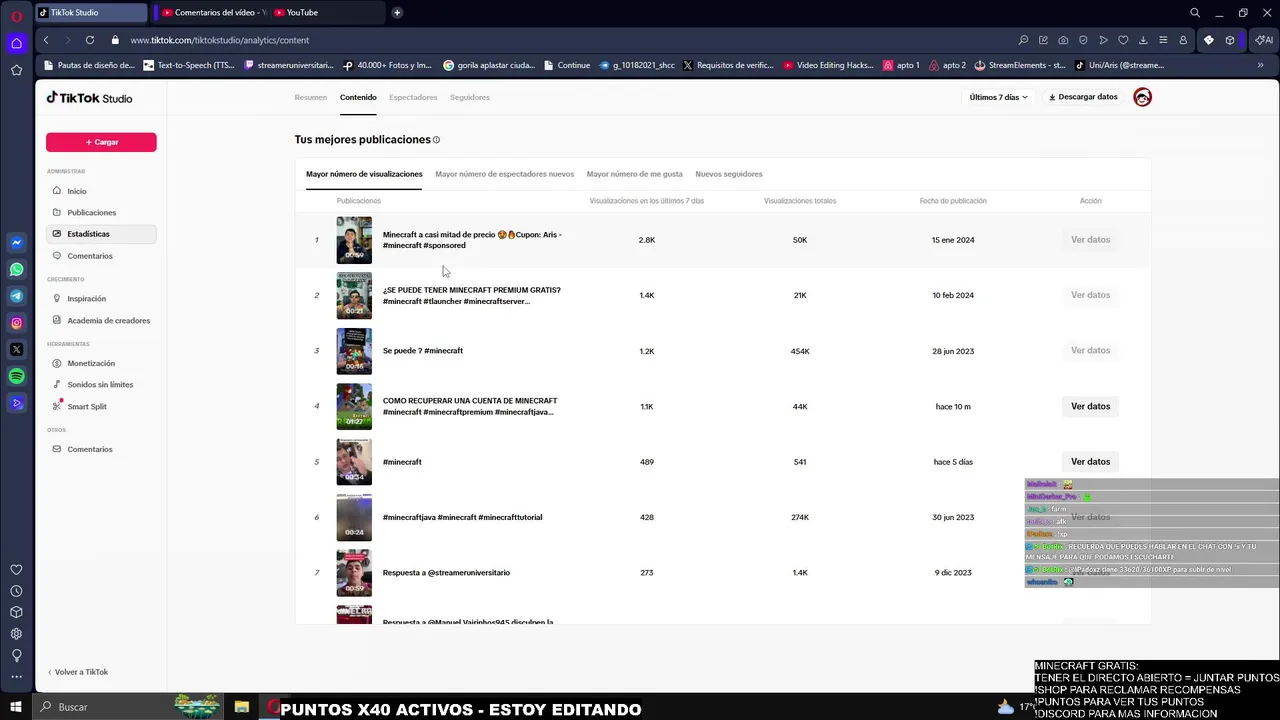Open File Explorer from the taskbar

point(242,707)
